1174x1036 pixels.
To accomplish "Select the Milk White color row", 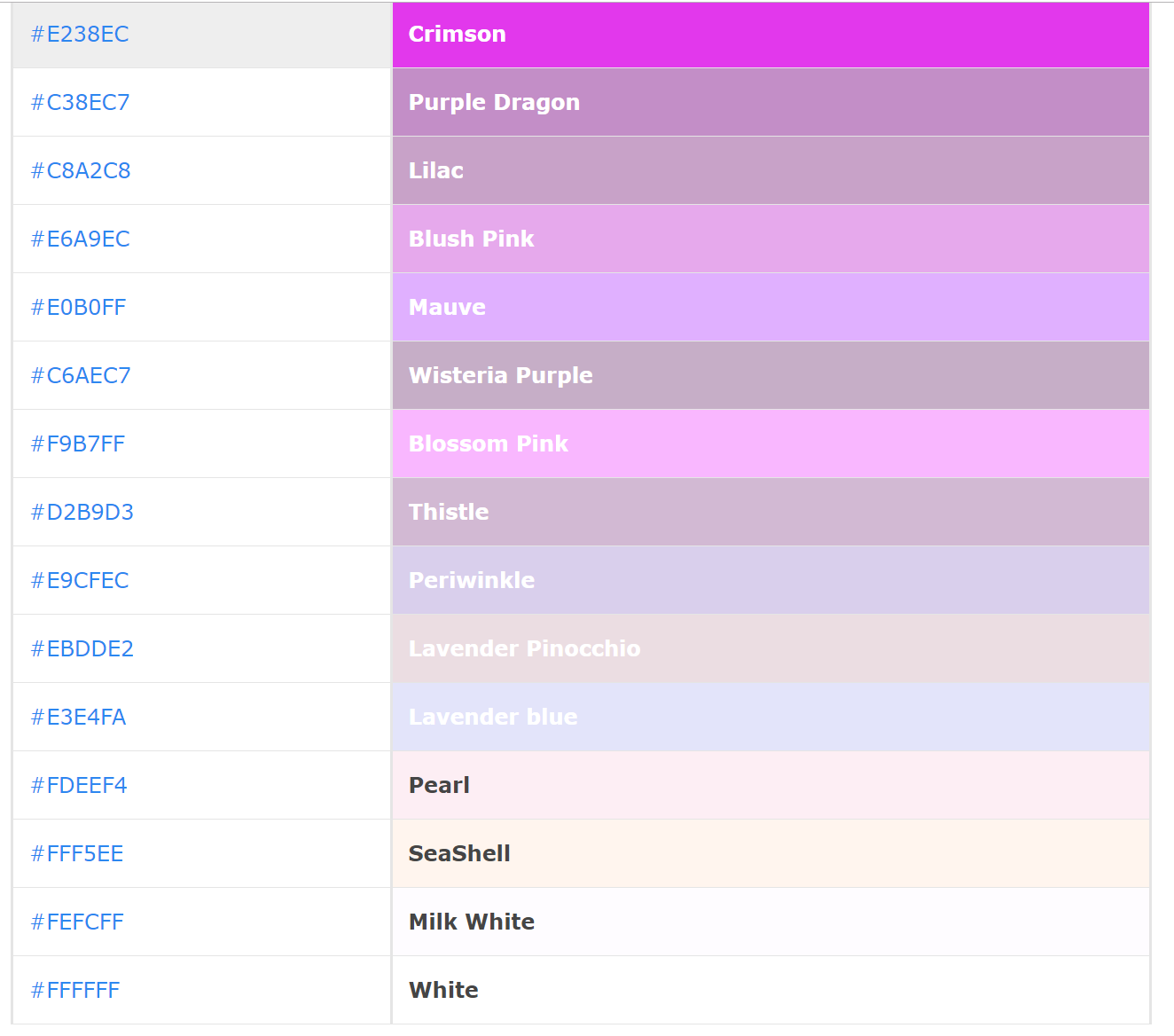I will 770,922.
